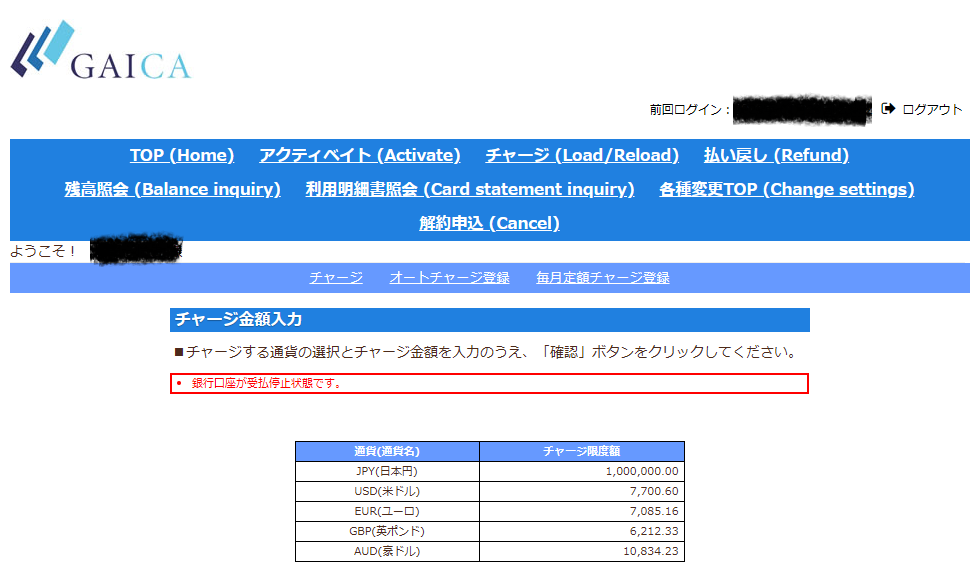
Task: Click the ようこそ！ greeting text
Action: click(42, 251)
